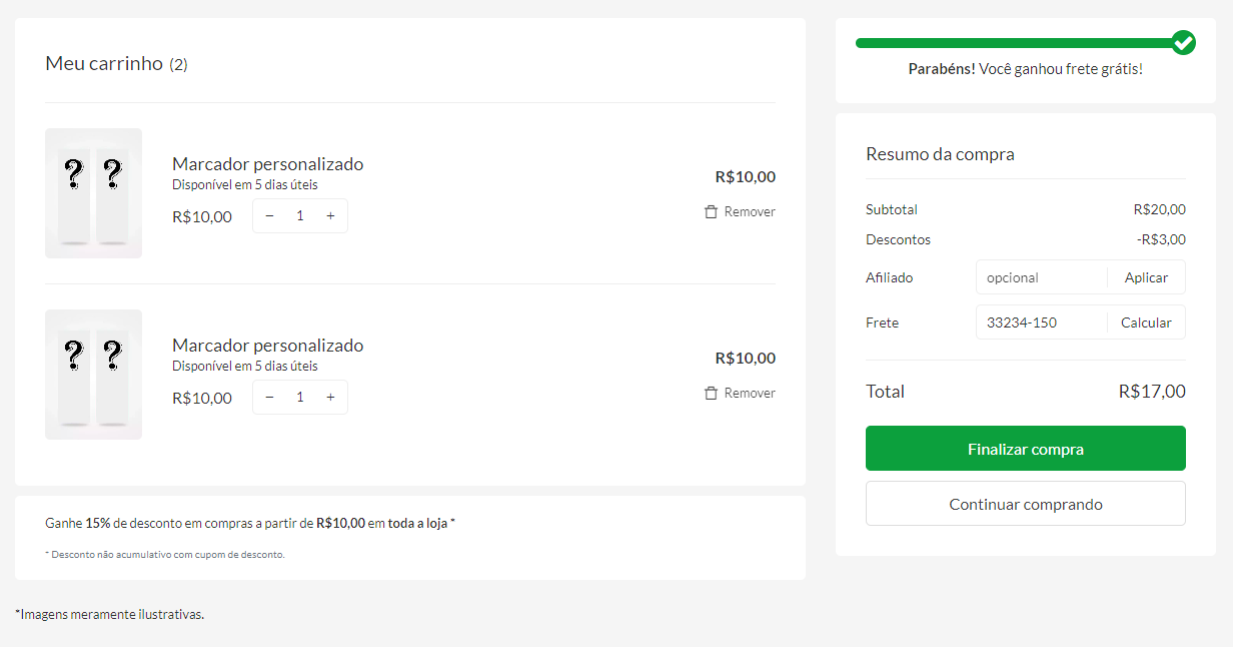
Task: Click Continuar comprando button
Action: [1025, 504]
